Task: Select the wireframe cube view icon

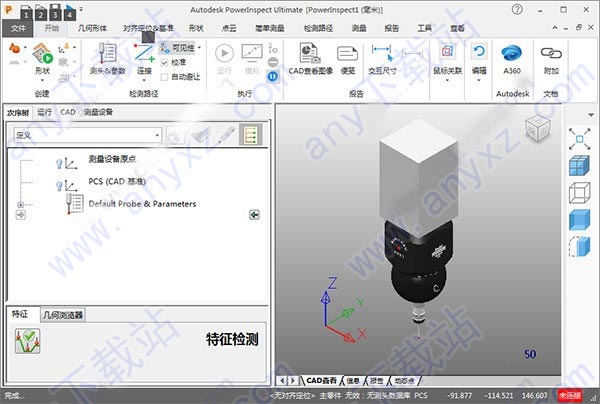Action: click(579, 193)
